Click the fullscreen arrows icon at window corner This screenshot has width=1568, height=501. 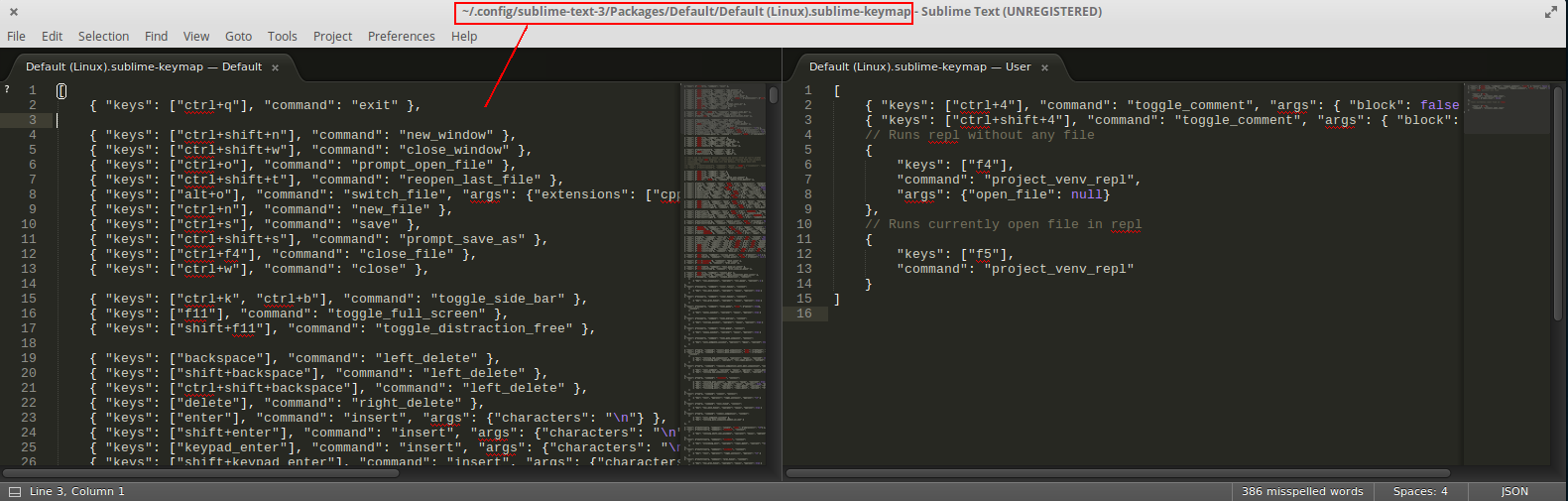coord(1551,12)
